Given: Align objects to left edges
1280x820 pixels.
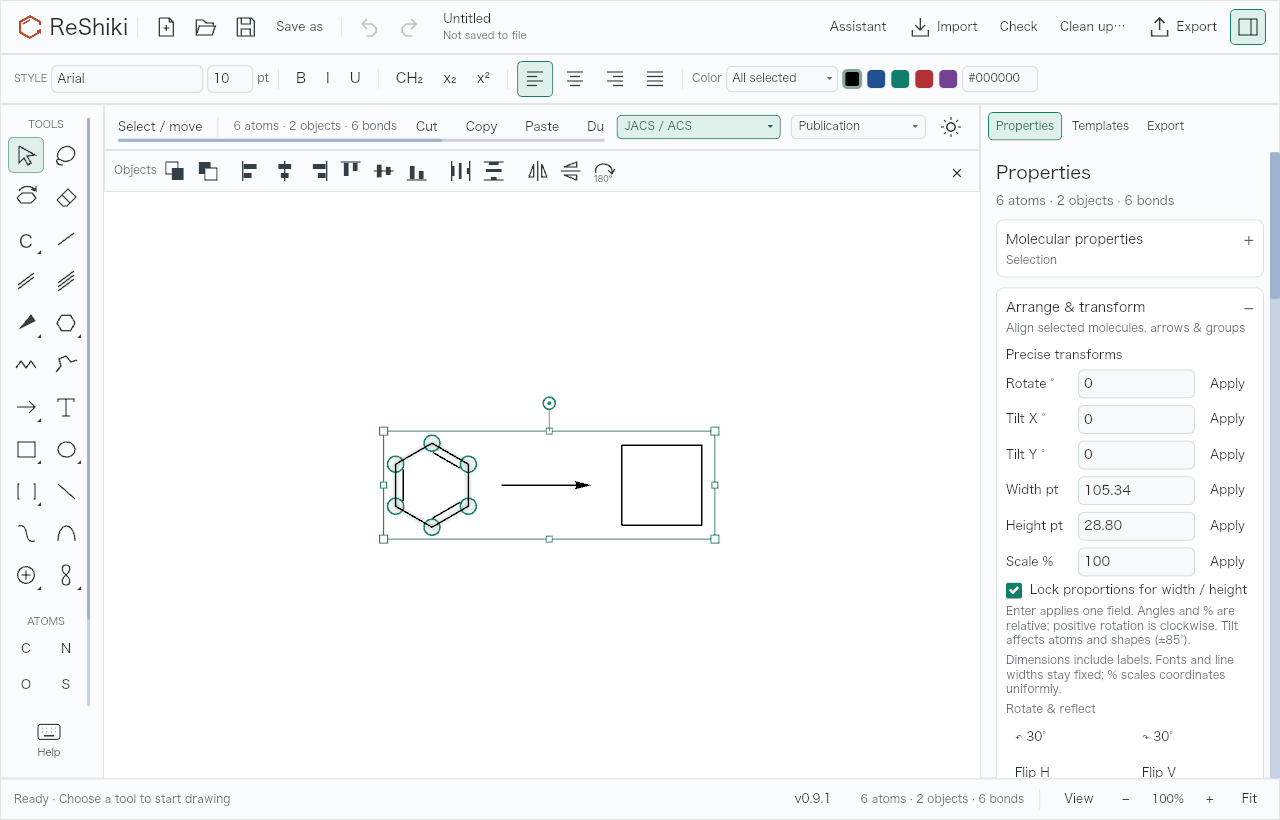Looking at the screenshot, I should pyautogui.click(x=250, y=171).
